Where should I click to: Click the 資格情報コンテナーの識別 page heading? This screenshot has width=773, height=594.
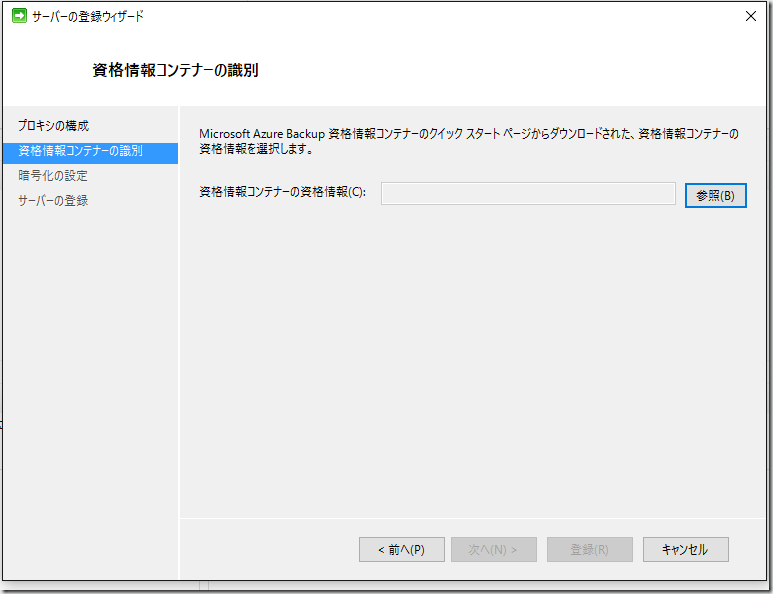(x=176, y=70)
